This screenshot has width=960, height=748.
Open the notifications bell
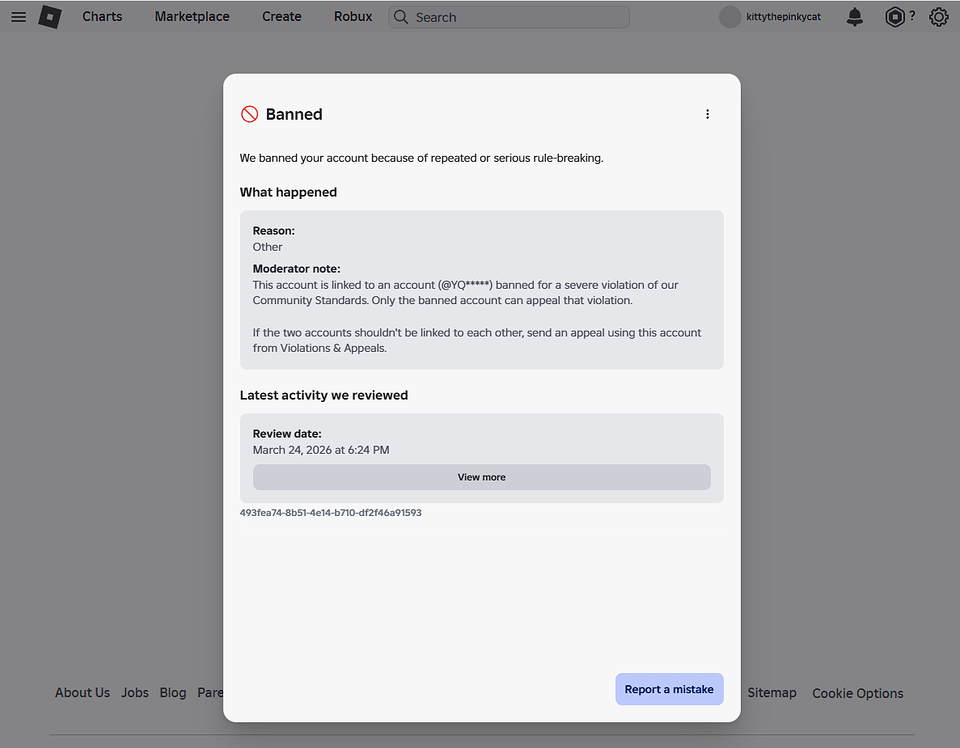coord(855,17)
